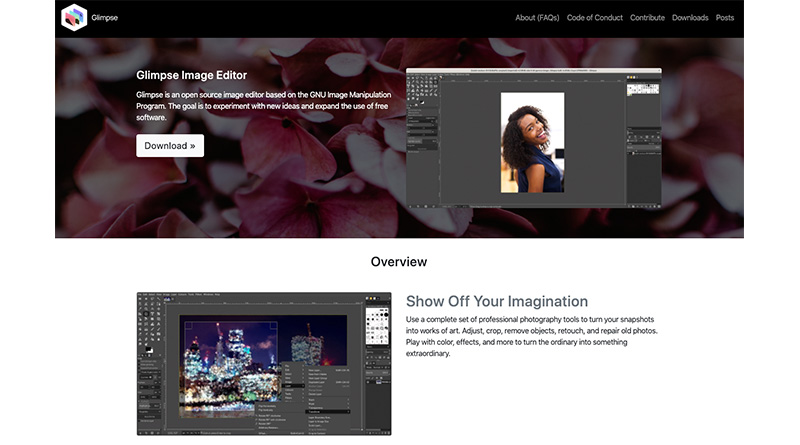Click the tool icon grid in the overview screenshot
The image size is (800, 445).
[147, 318]
